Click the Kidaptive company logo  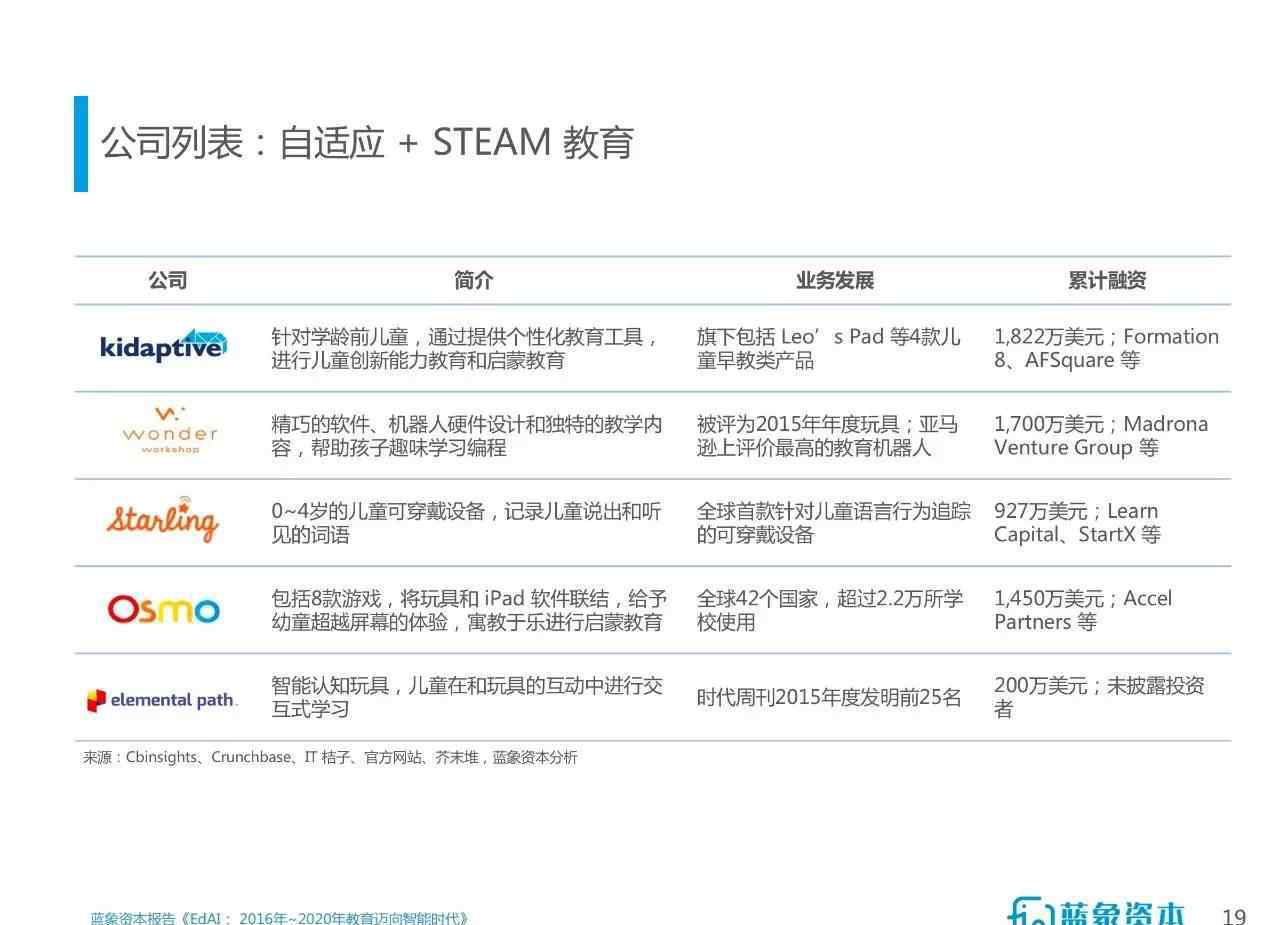164,346
